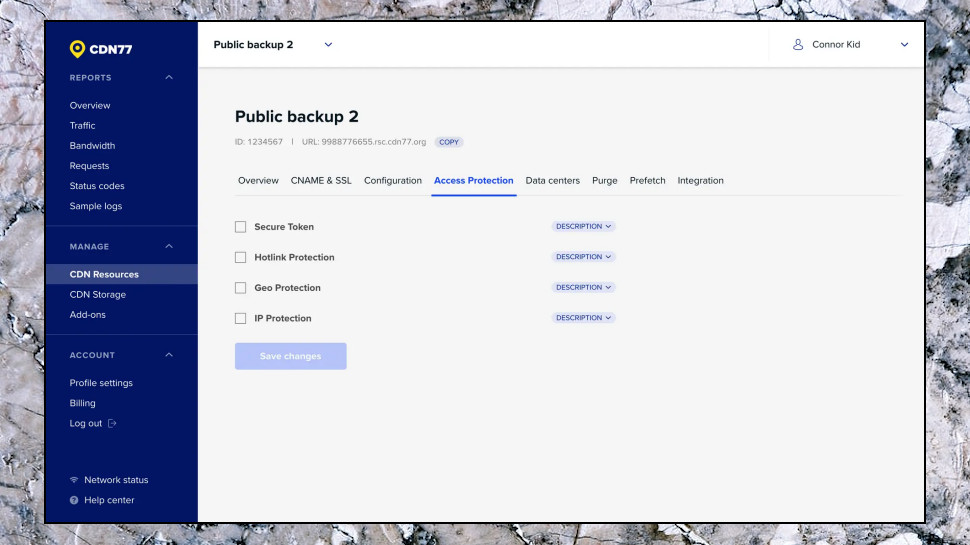The width and height of the screenshot is (970, 545).
Task: Expand the Connor Kid account menu arrow
Action: coord(904,45)
